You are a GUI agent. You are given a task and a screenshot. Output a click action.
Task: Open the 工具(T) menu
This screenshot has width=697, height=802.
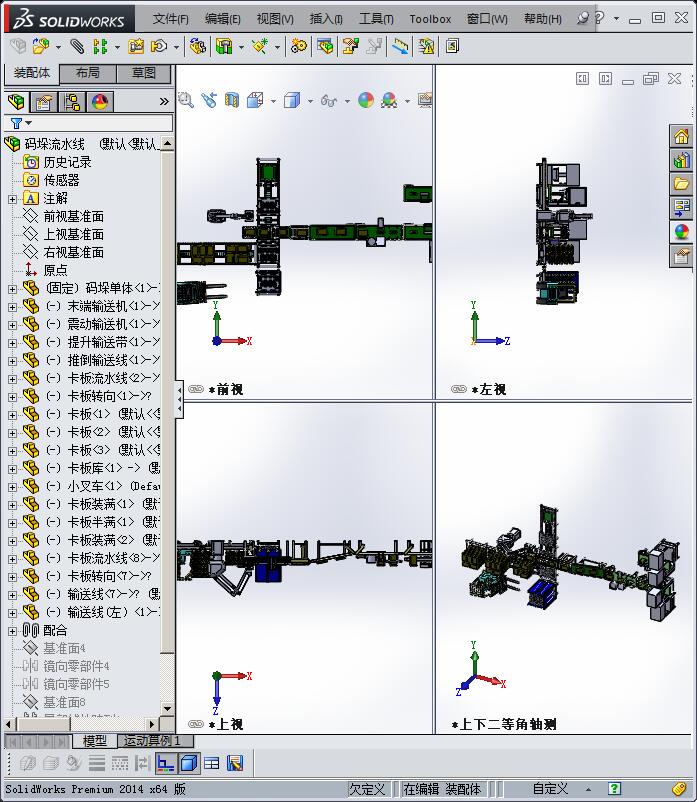click(x=376, y=19)
